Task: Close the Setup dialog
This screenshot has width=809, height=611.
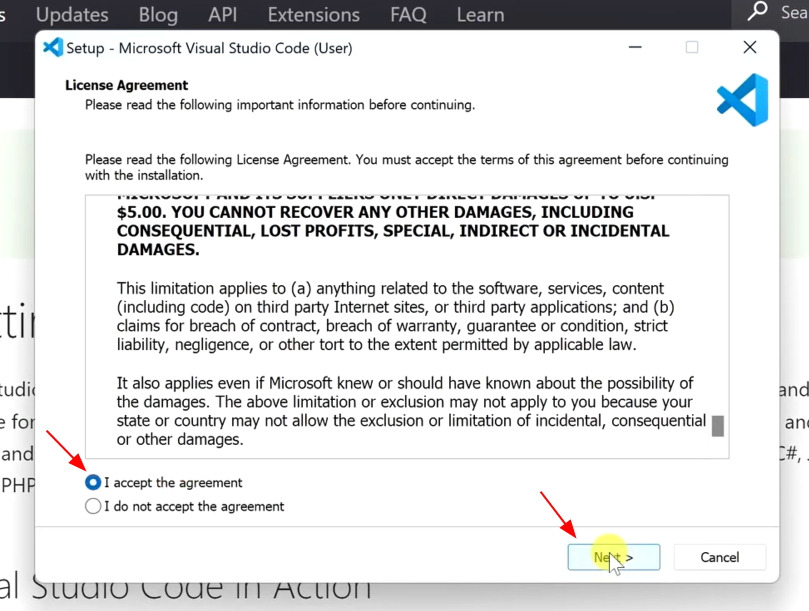Action: pyautogui.click(x=750, y=47)
